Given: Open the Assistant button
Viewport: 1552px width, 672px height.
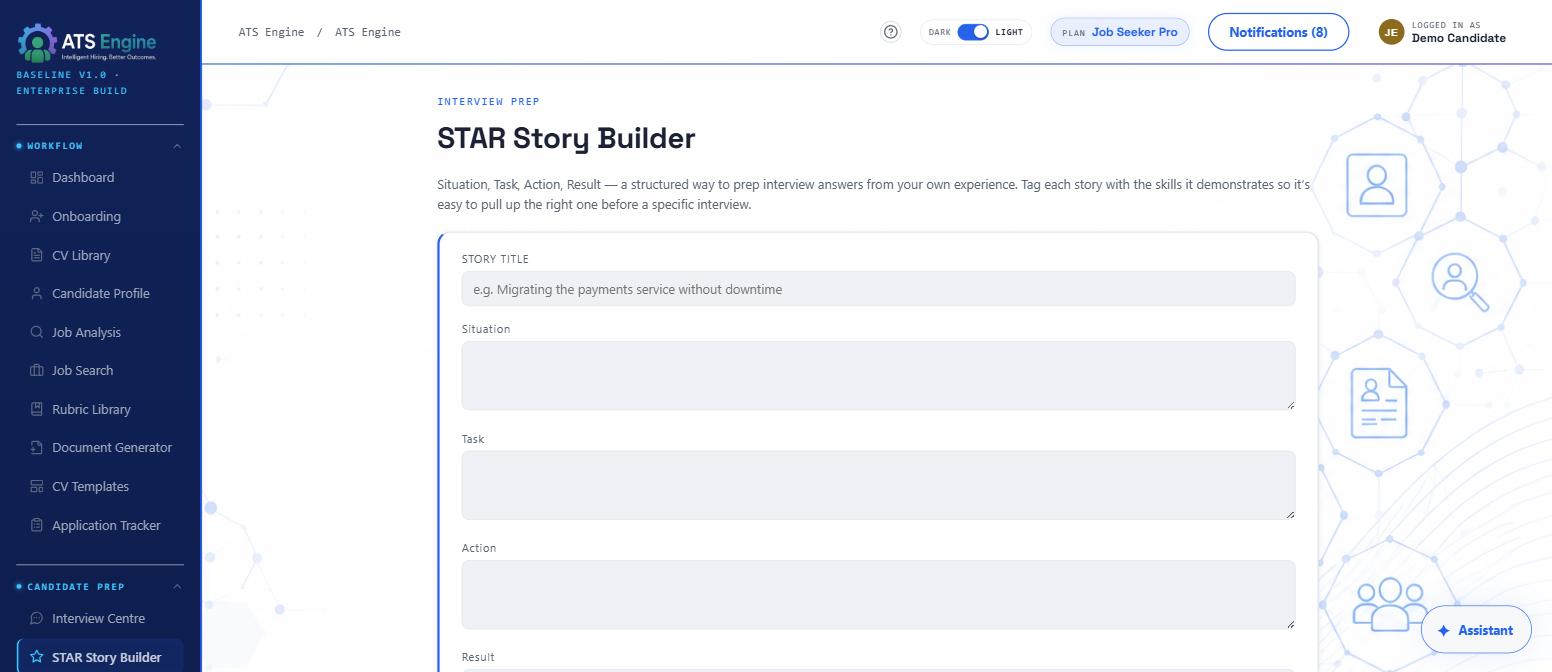Looking at the screenshot, I should (x=1476, y=630).
